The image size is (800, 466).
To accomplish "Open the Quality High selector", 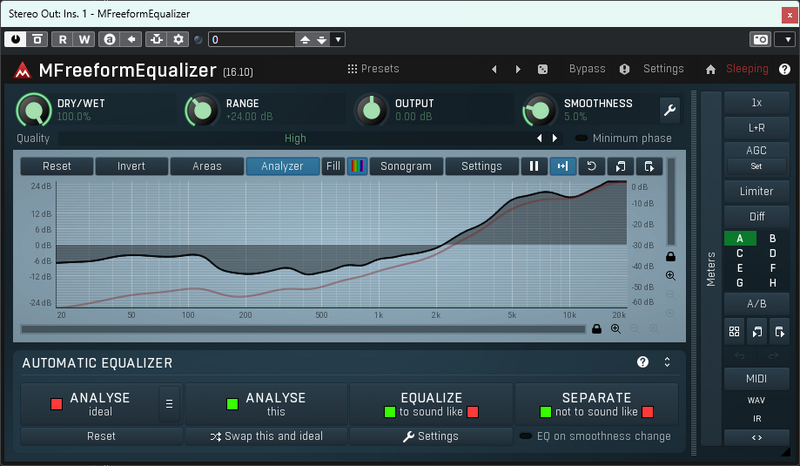I will pyautogui.click(x=295, y=138).
